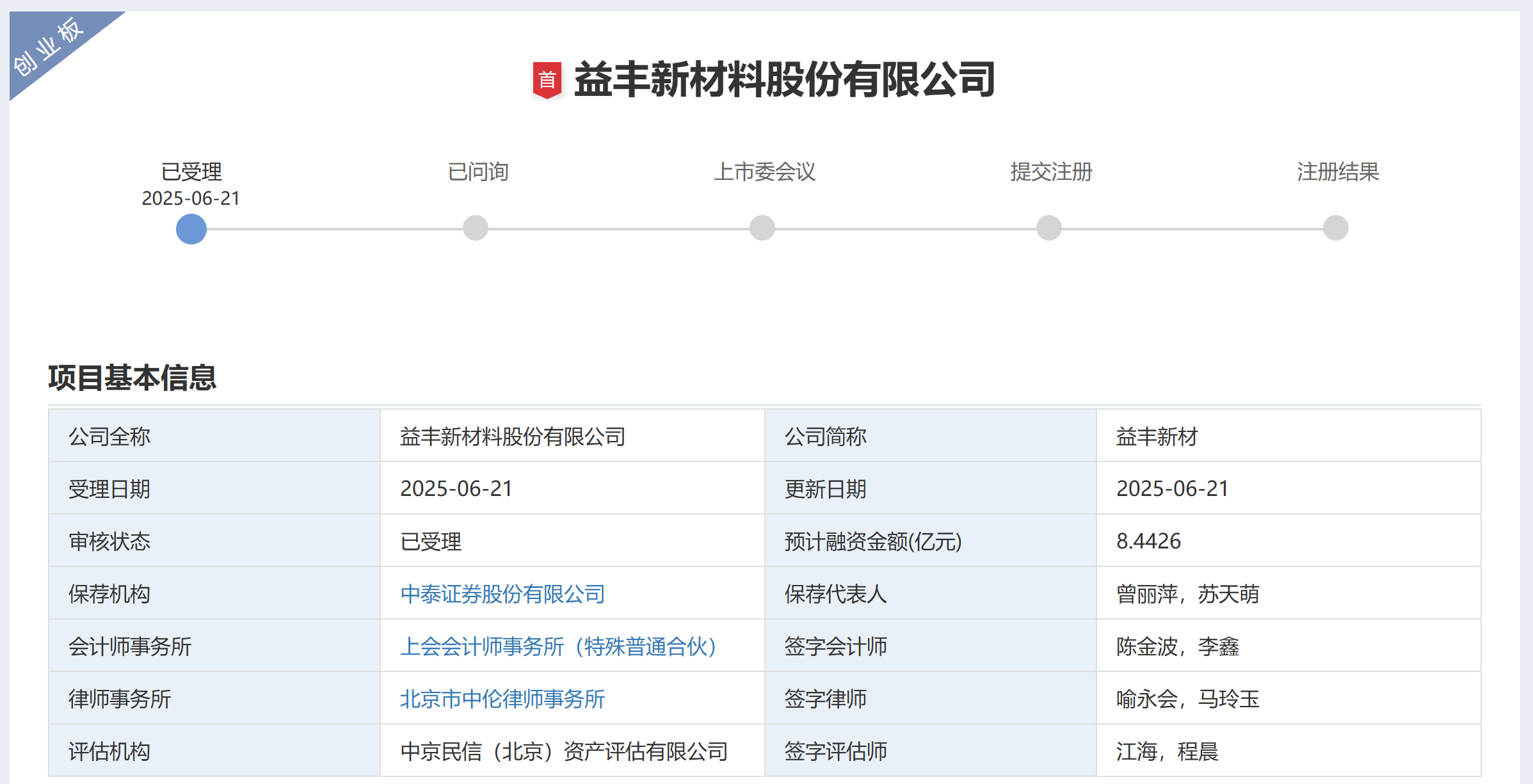Click the 上市委会议 stage label
The width and height of the screenshot is (1533, 784).
click(x=765, y=172)
